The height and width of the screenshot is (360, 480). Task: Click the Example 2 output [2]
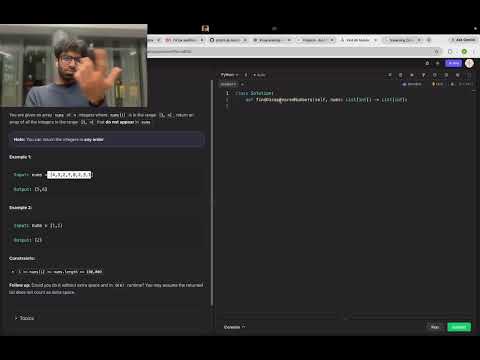pos(38,240)
